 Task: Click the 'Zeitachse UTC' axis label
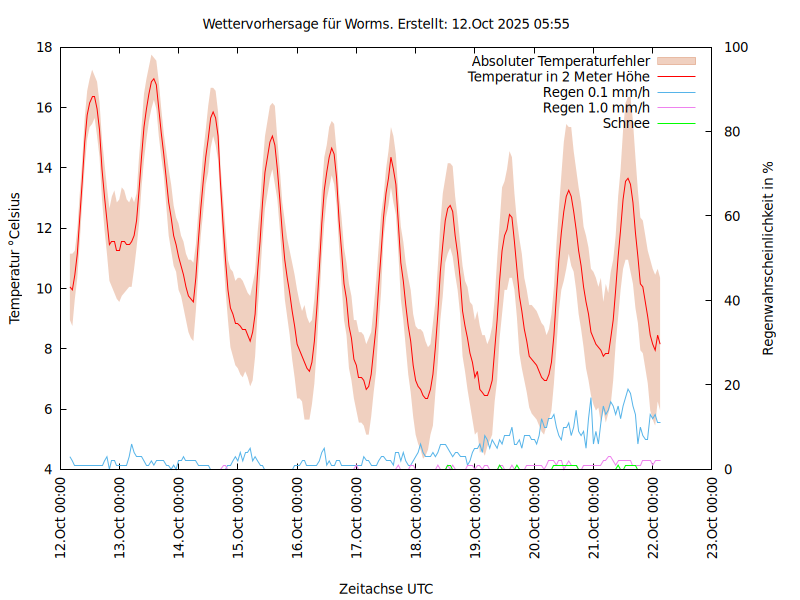click(x=386, y=588)
